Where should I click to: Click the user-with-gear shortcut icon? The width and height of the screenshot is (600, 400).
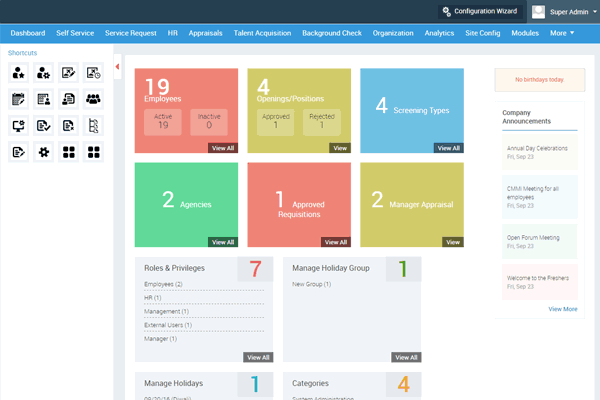(x=43, y=72)
